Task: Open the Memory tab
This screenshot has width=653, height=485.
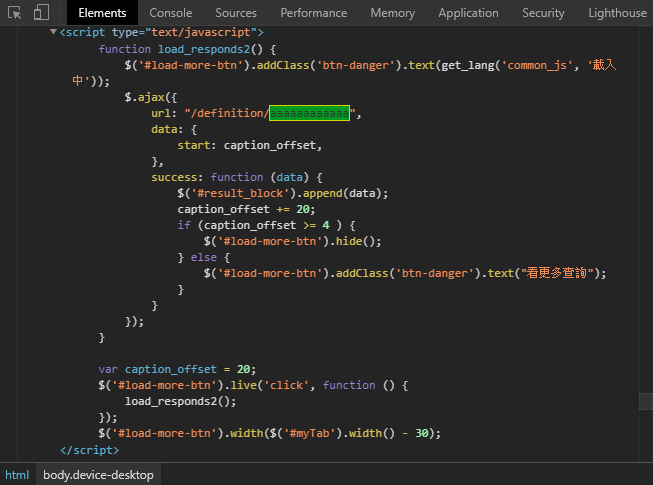Action: click(393, 13)
